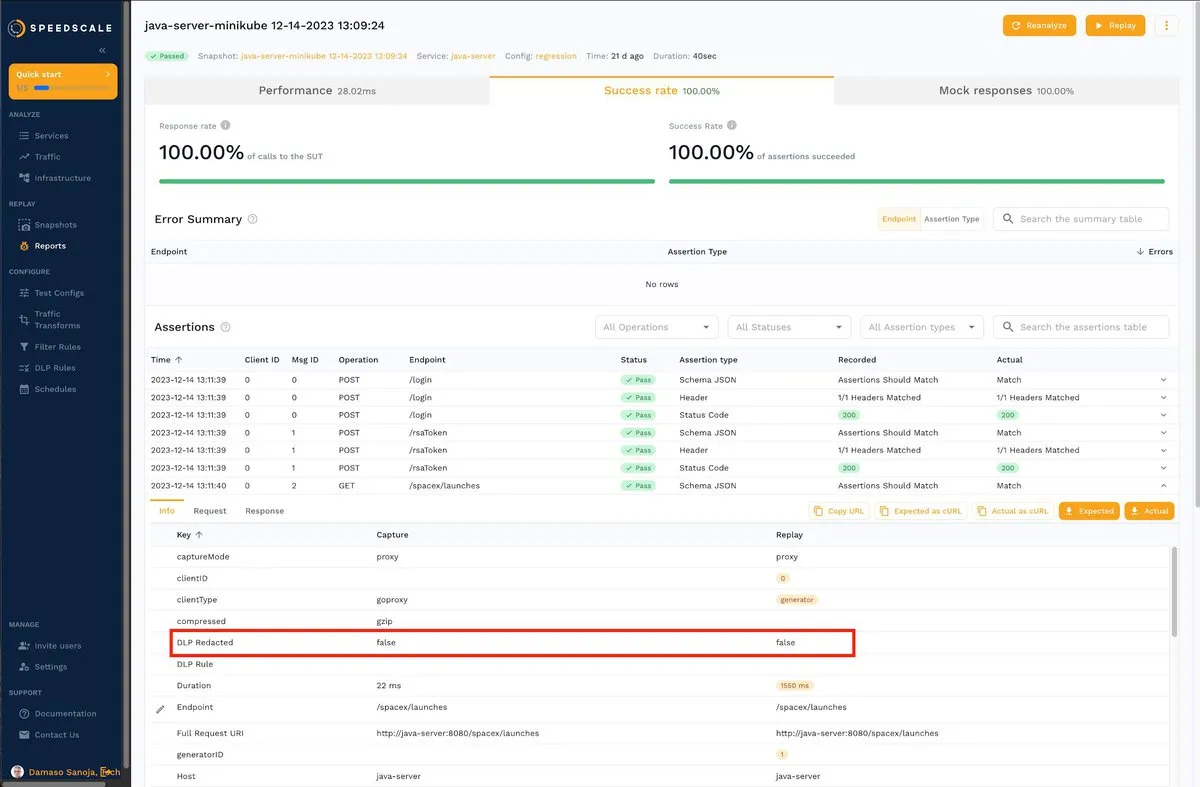Open the Request tab in details panel
Viewport: 1200px width, 787px height.
point(210,511)
